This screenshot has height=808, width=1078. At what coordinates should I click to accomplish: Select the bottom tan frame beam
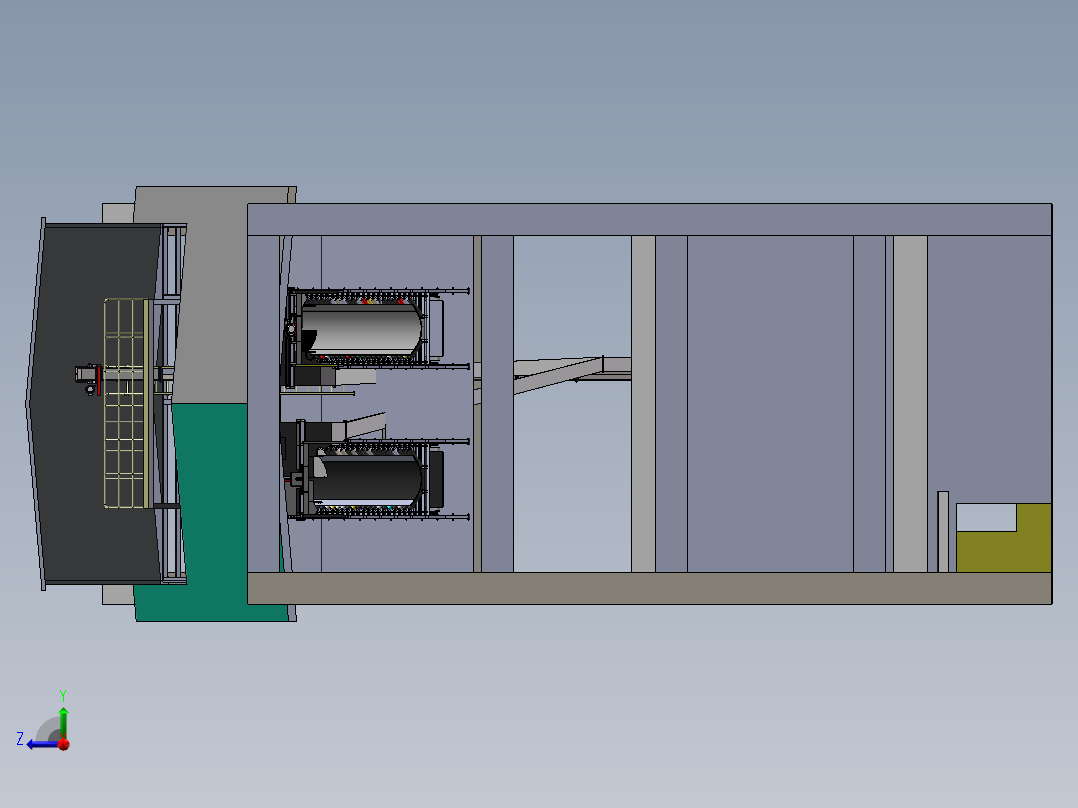650,589
